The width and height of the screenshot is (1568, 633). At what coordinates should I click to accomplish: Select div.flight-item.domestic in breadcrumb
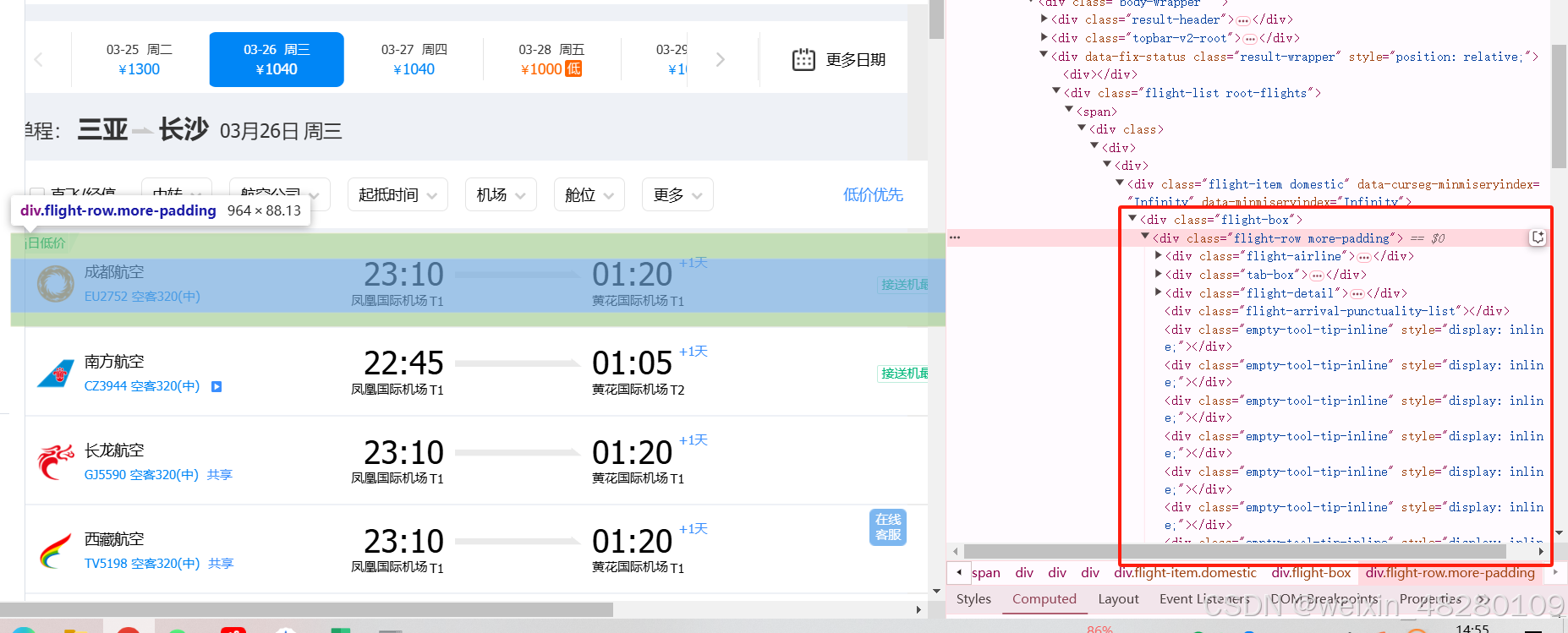point(1185,572)
